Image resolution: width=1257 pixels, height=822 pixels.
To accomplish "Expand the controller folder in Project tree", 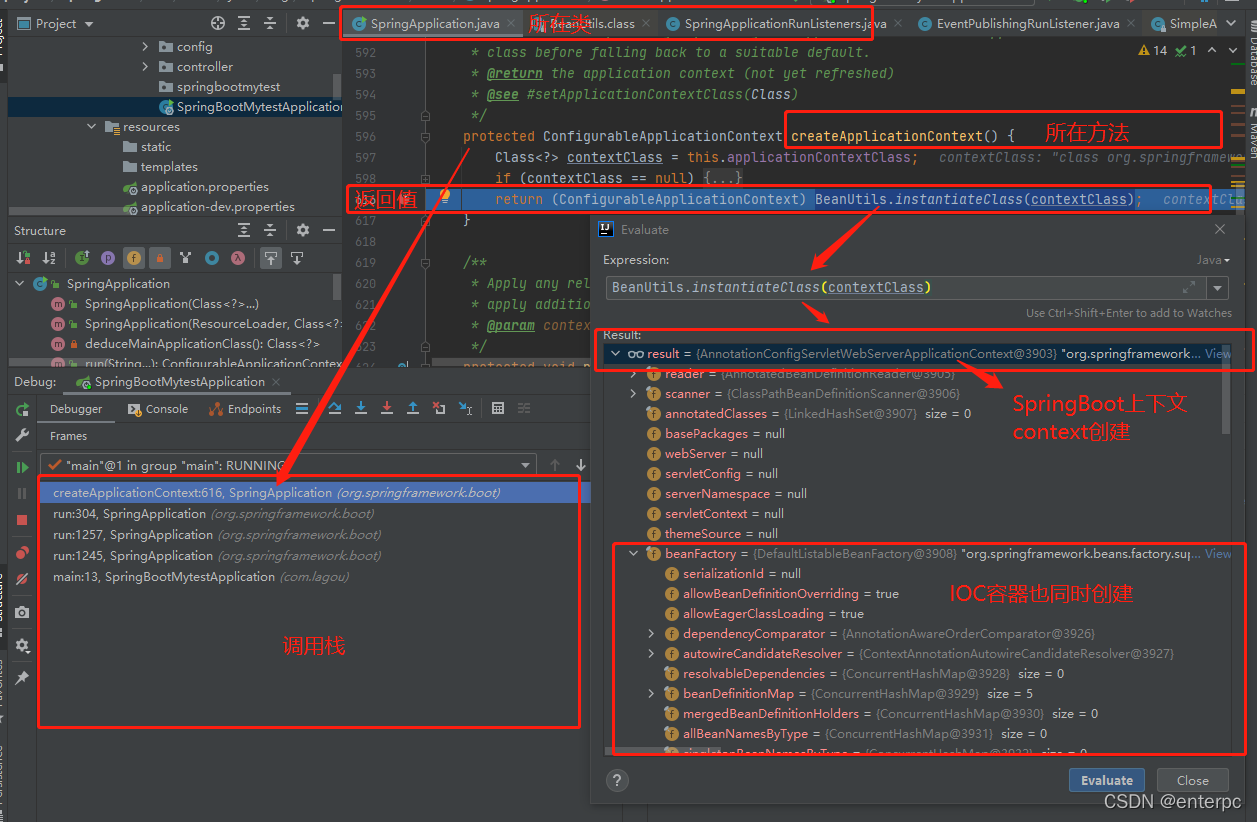I will coord(145,67).
